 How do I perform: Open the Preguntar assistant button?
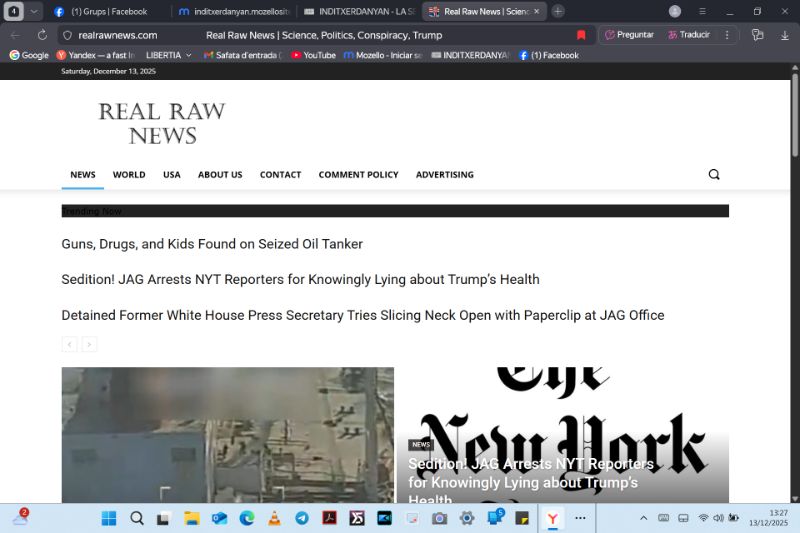coord(629,35)
